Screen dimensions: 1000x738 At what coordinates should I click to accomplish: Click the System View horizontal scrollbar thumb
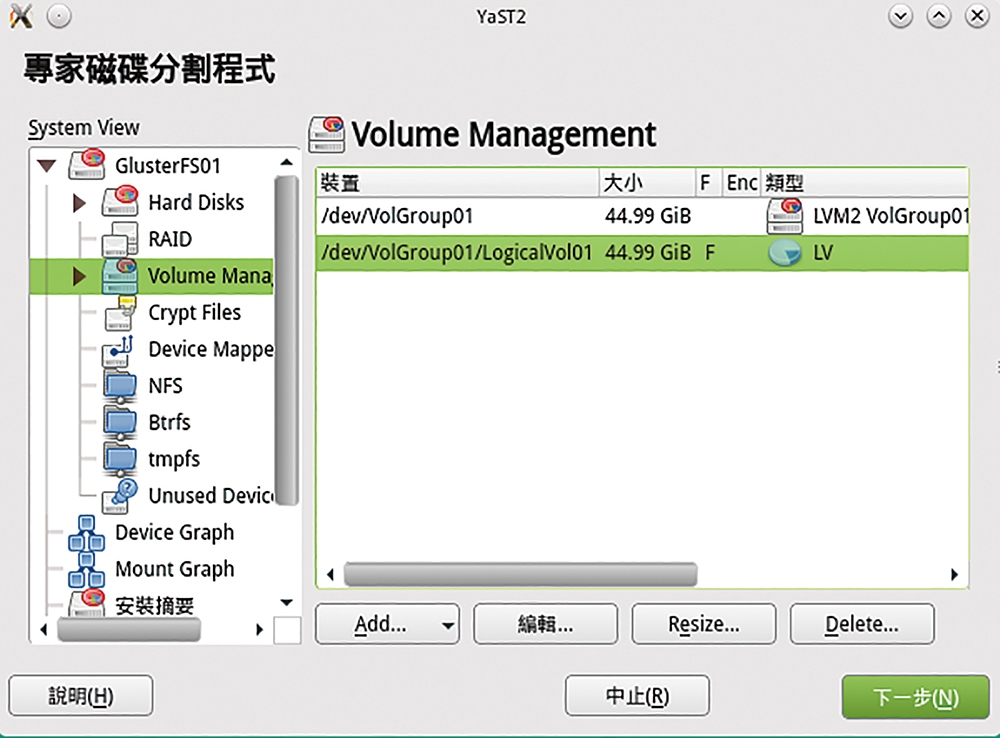[129, 630]
